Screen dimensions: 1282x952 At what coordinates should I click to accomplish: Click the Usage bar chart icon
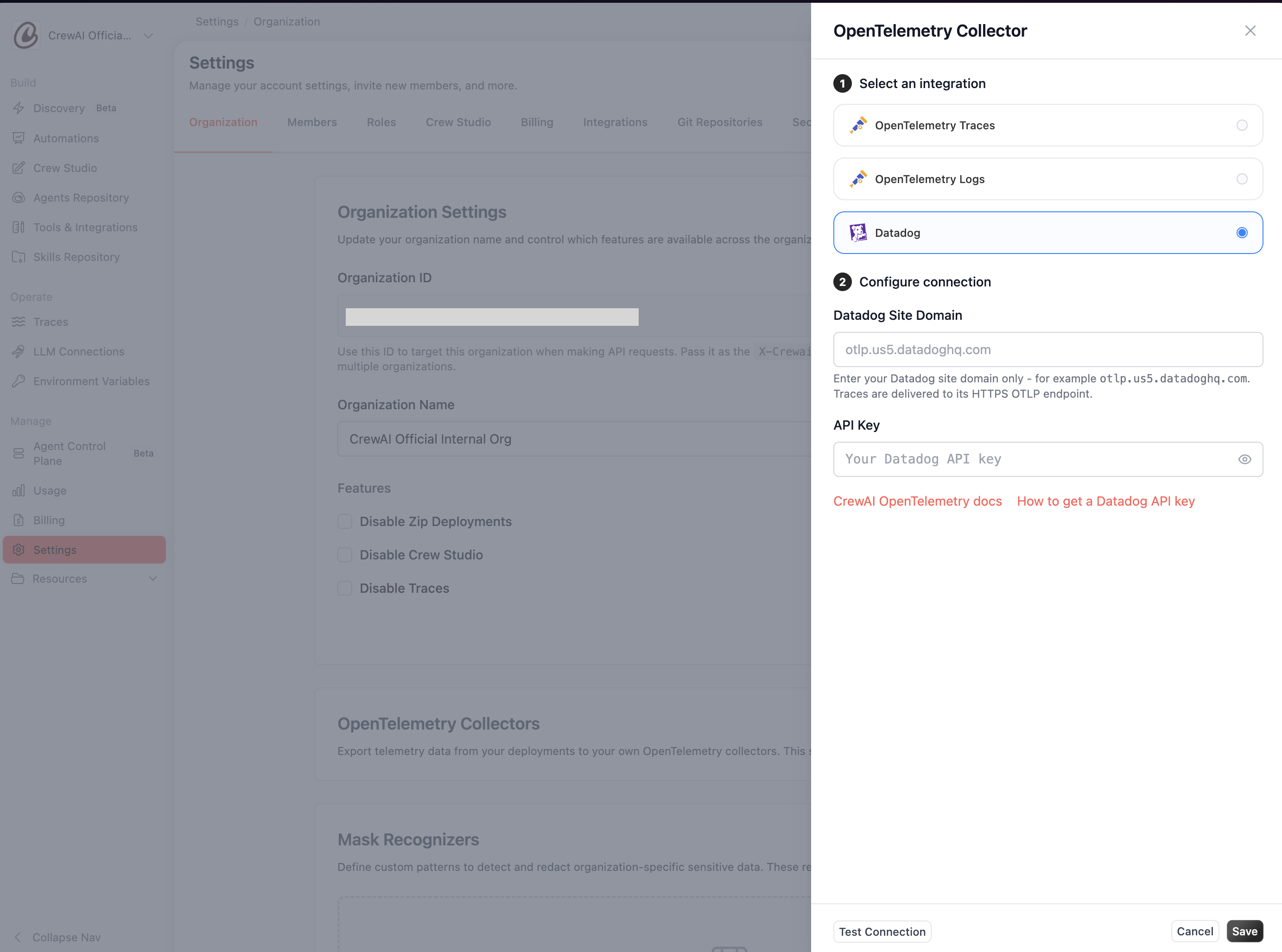tap(19, 490)
